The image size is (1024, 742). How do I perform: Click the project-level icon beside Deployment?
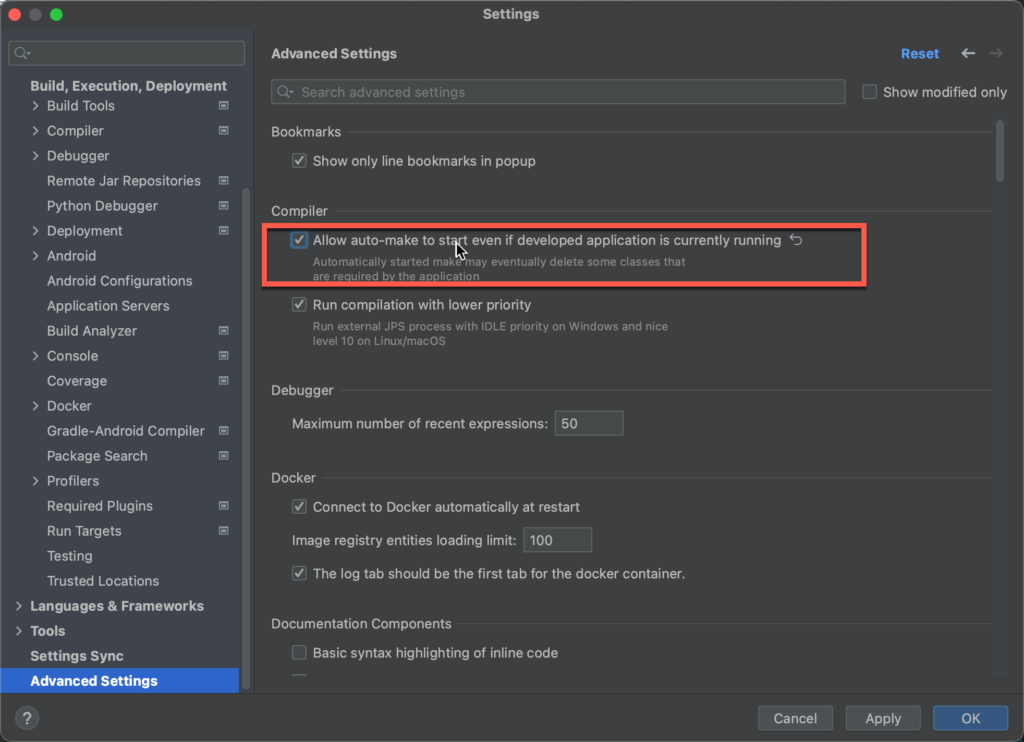(x=223, y=231)
